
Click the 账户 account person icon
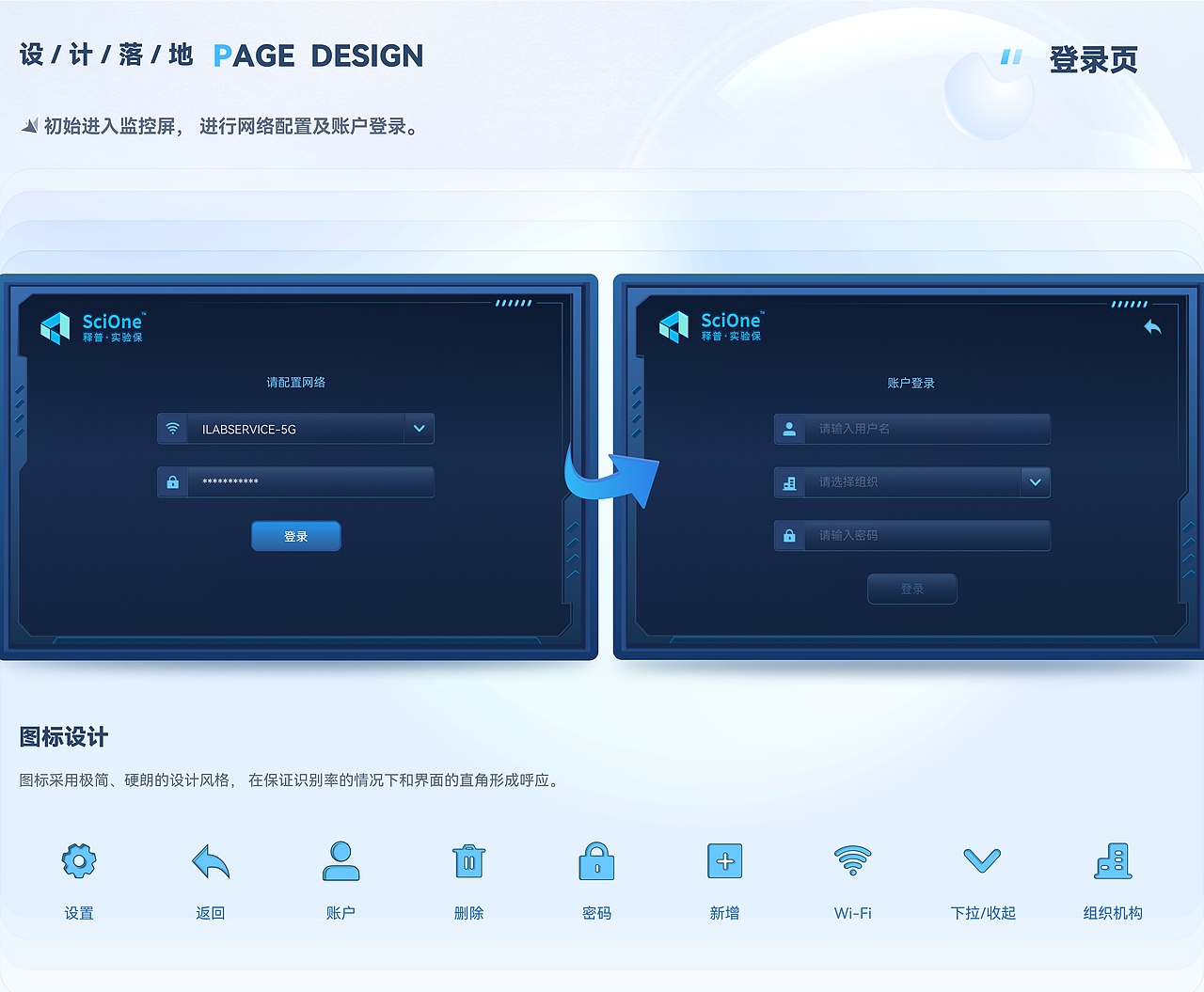(x=340, y=860)
